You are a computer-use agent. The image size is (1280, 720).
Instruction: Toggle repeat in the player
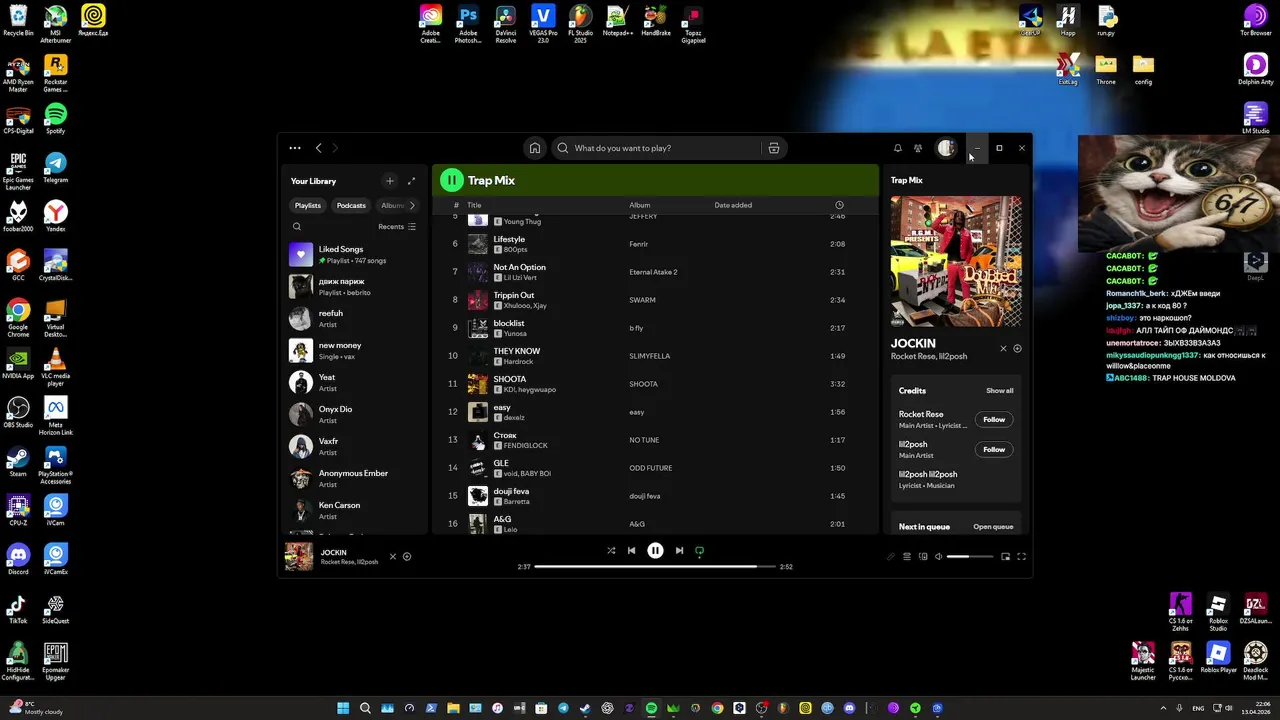click(699, 550)
